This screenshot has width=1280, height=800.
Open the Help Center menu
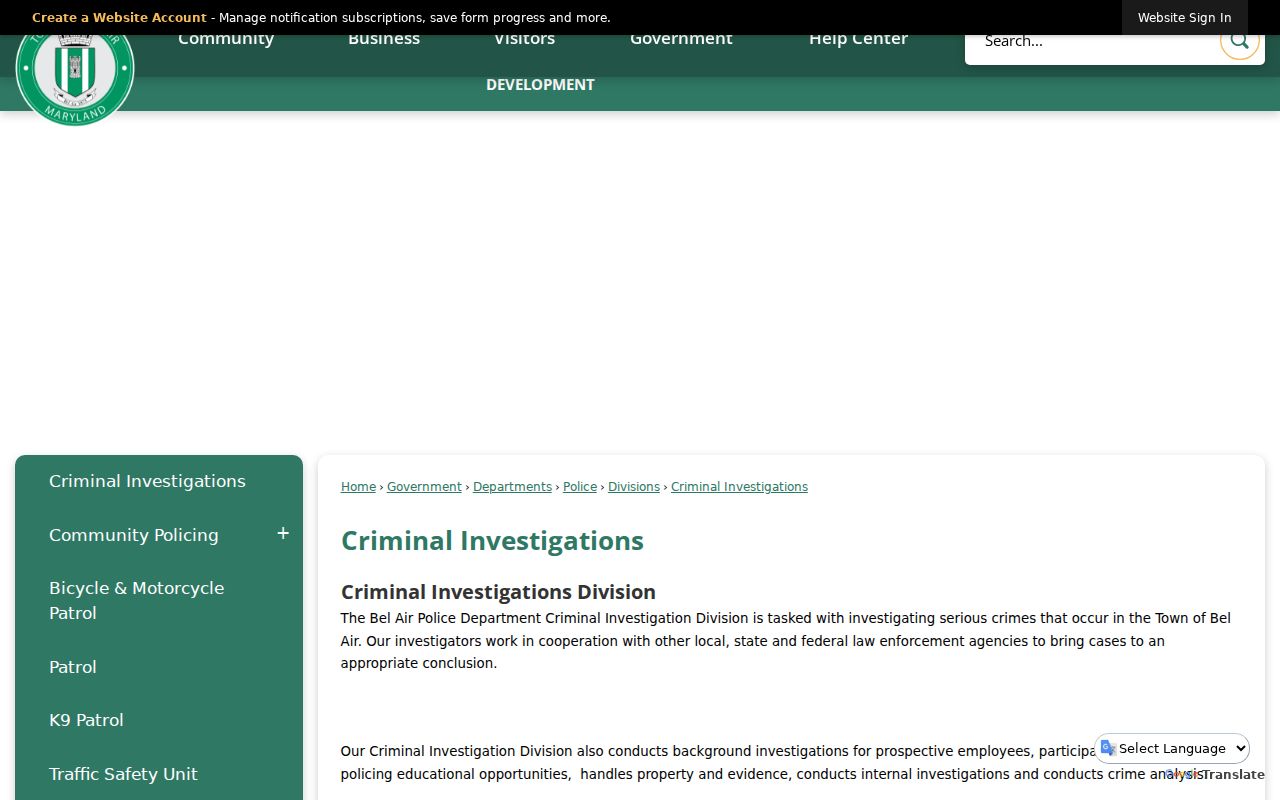coord(858,39)
